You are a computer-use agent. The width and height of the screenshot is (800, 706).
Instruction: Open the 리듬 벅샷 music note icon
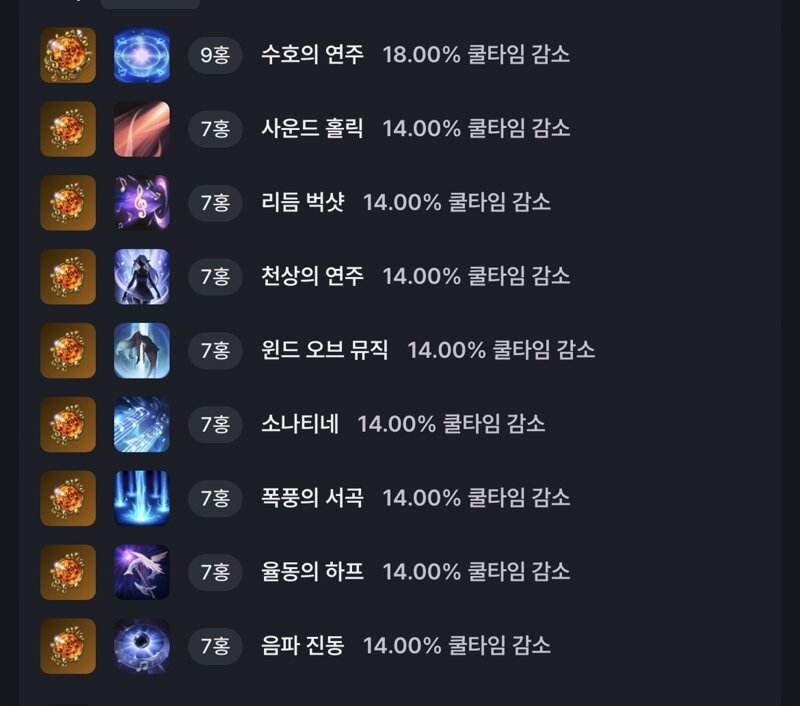142,203
